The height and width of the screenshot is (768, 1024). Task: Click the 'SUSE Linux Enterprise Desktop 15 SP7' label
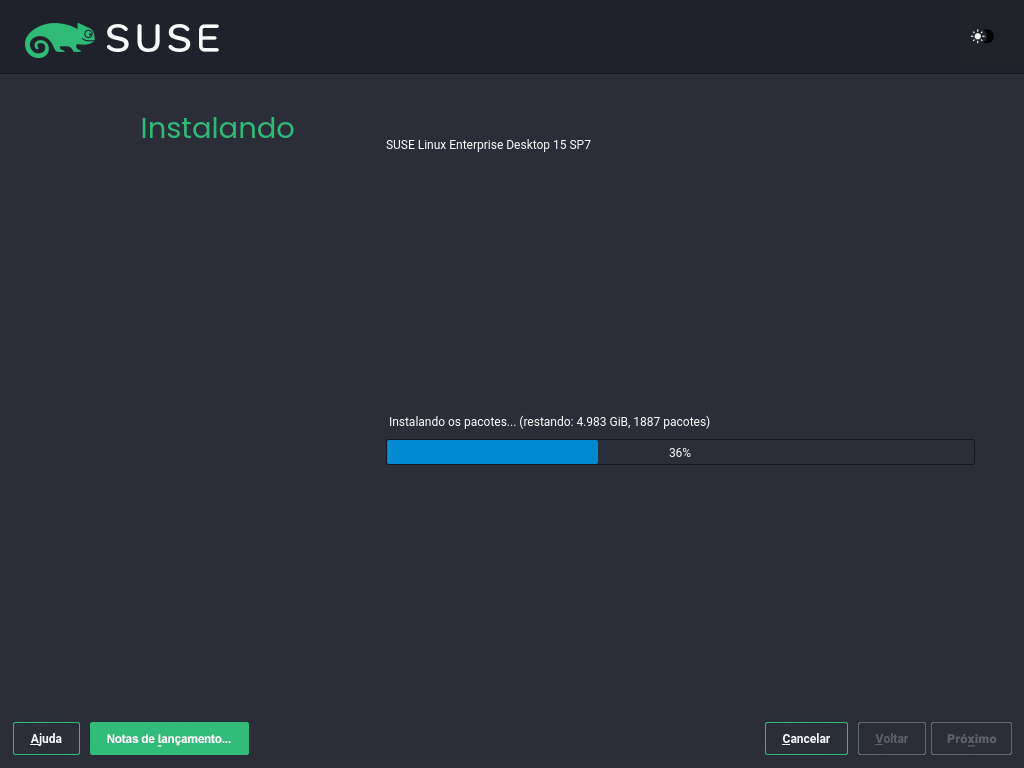(x=488, y=145)
